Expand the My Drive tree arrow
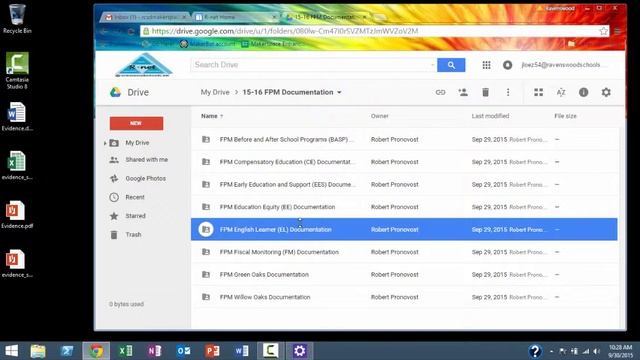This screenshot has width=640, height=360. coord(105,143)
